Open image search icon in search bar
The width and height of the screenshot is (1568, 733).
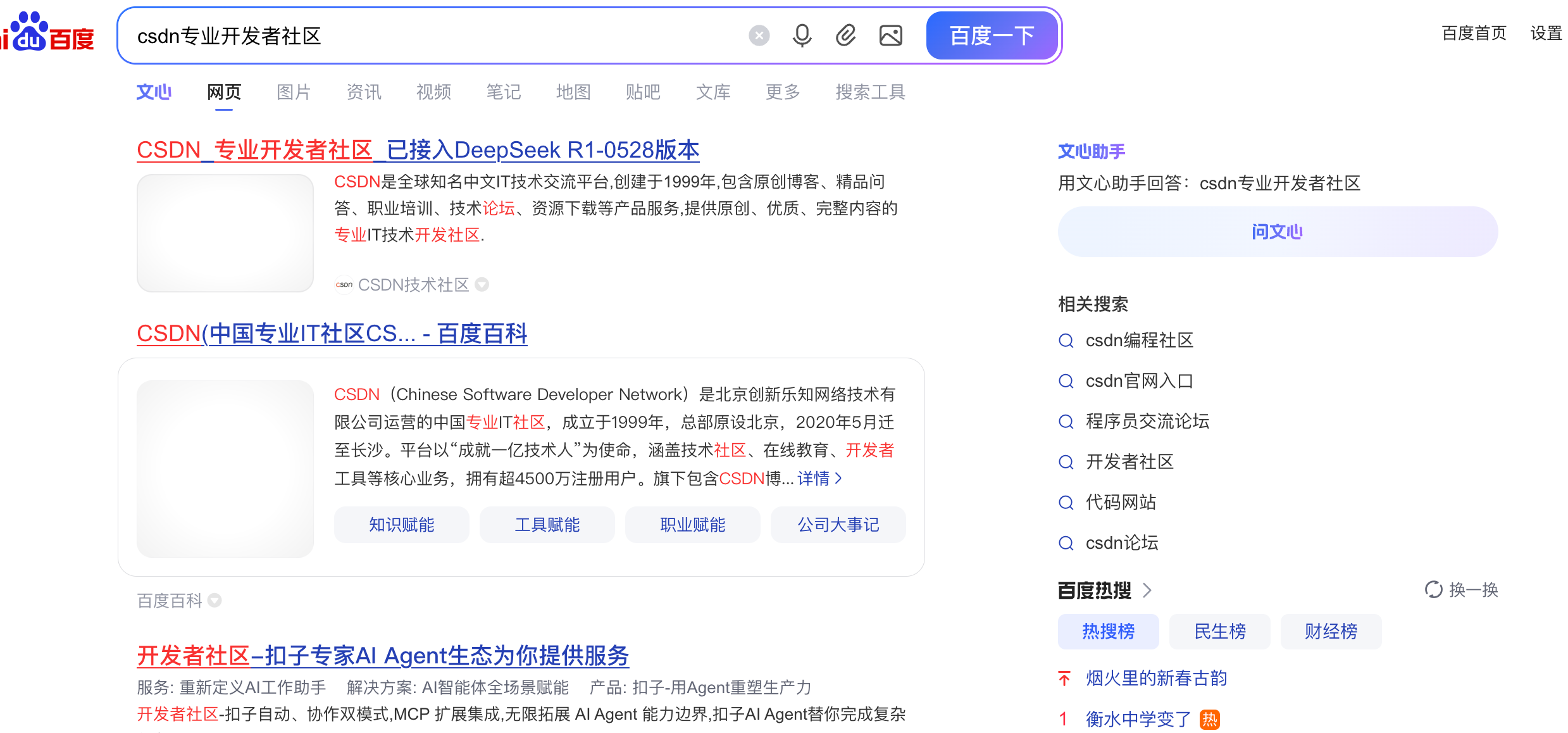pyautogui.click(x=890, y=35)
